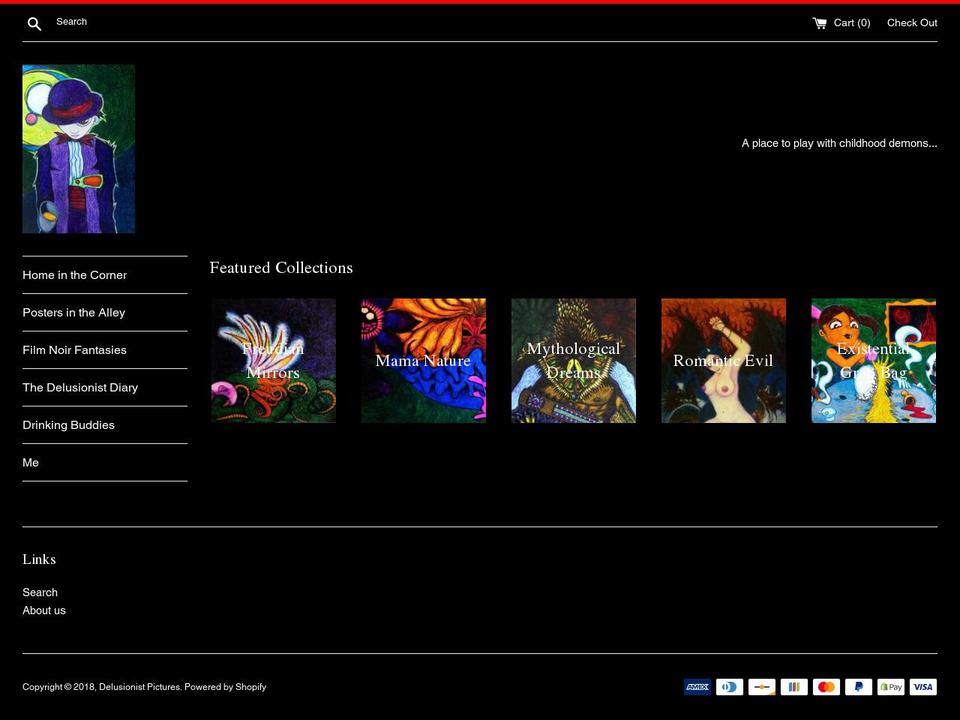Open the Mama Nature collection
Viewport: 960px width, 720px height.
pyautogui.click(x=423, y=361)
